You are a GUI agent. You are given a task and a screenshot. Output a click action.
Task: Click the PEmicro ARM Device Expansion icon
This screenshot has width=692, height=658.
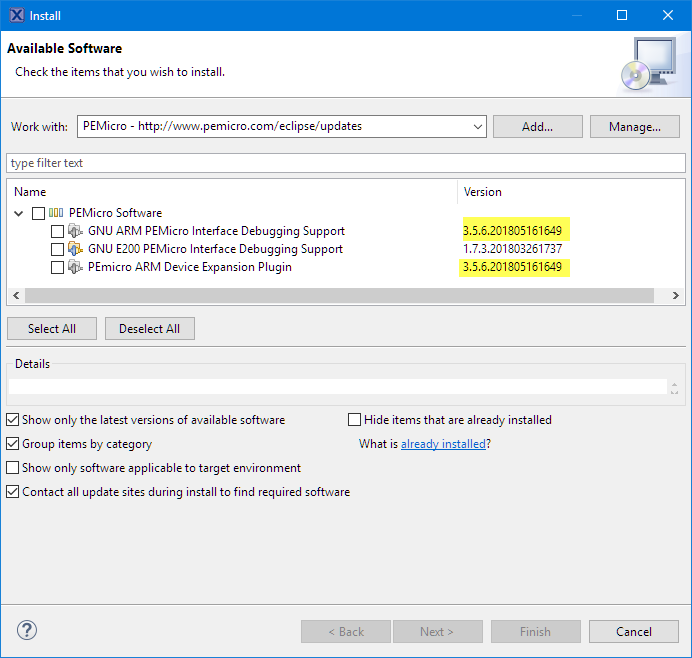75,267
